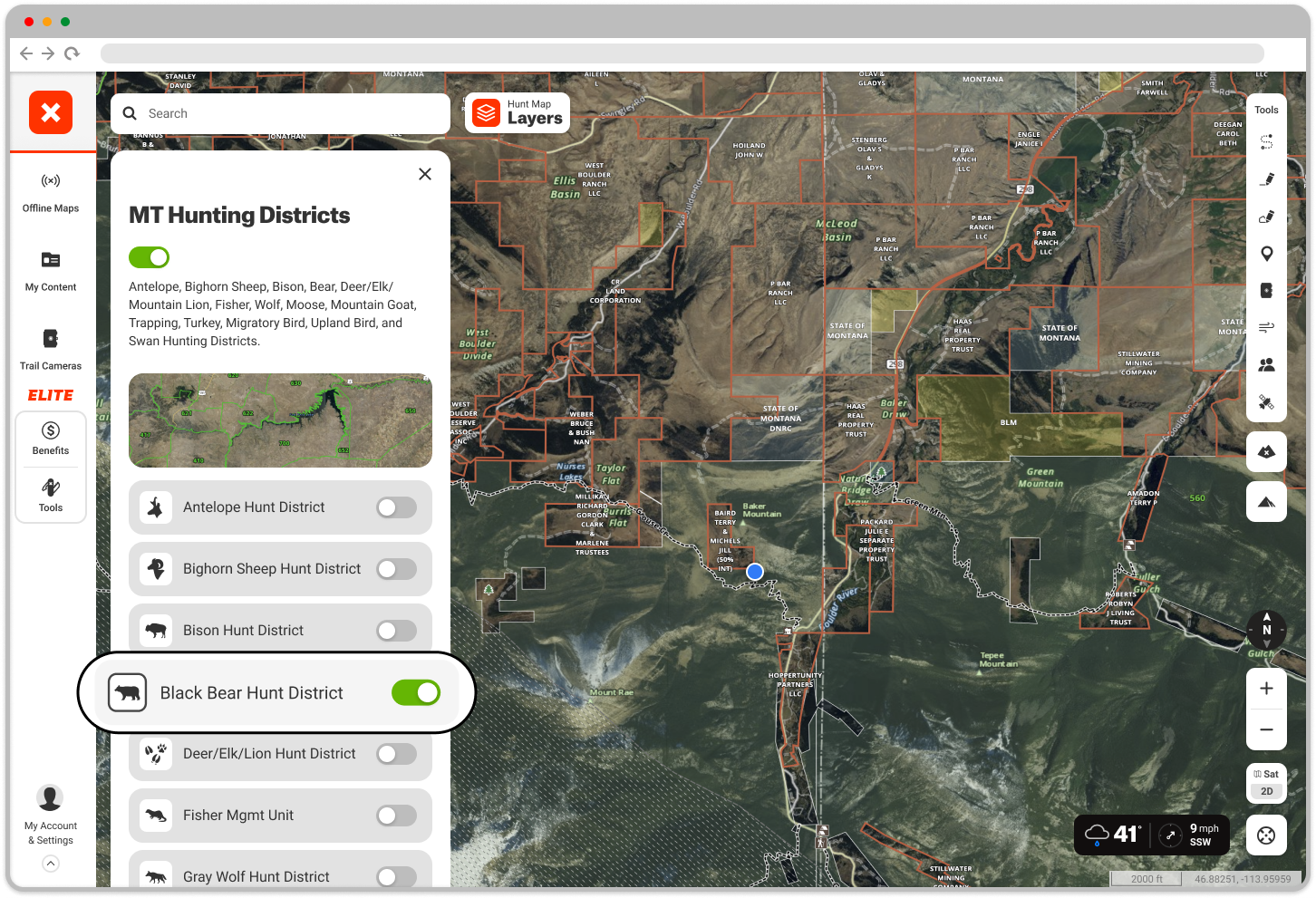Zoom in the map with plus button
The image size is (1316, 898).
(x=1266, y=689)
